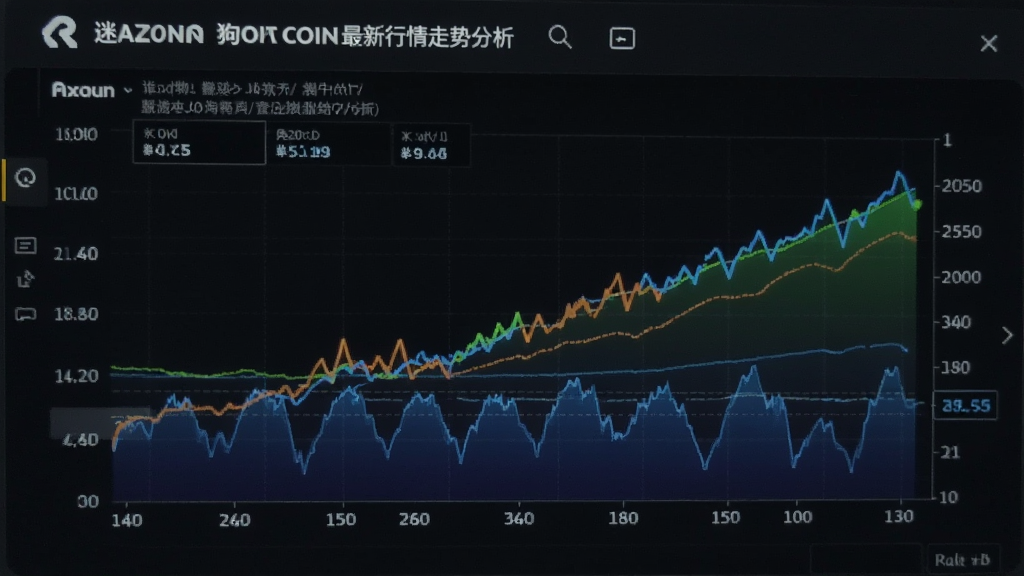
Task: Select the second info box showing 51.19
Action: point(330,144)
